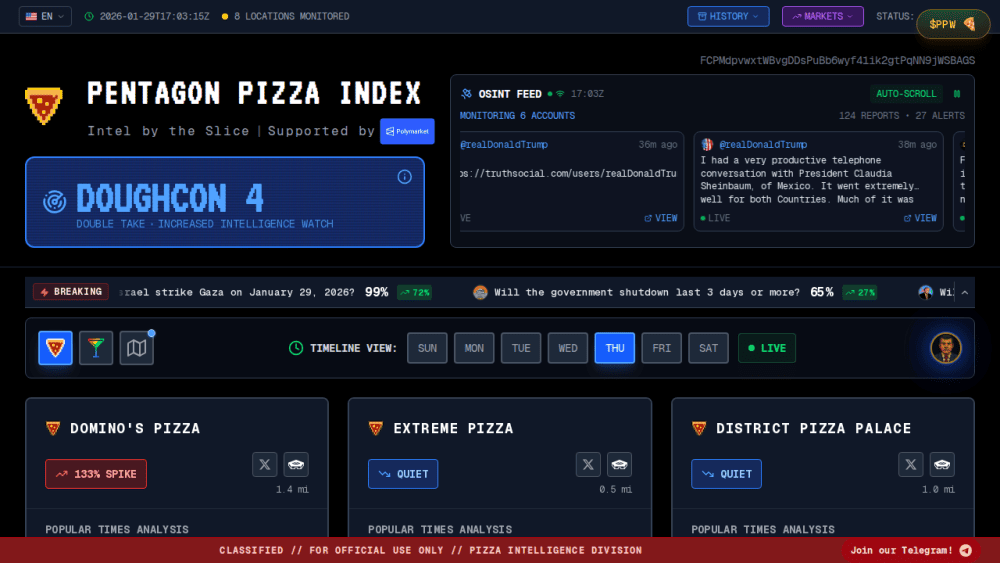Click the timestamp at the top bar
This screenshot has width=1000, height=563.
pos(147,17)
